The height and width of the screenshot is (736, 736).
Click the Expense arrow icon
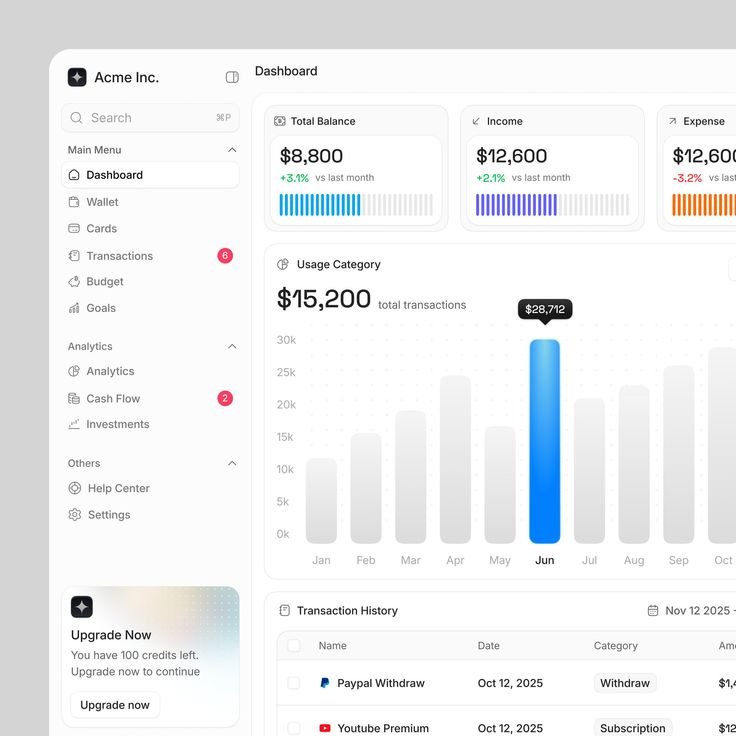pyautogui.click(x=672, y=121)
